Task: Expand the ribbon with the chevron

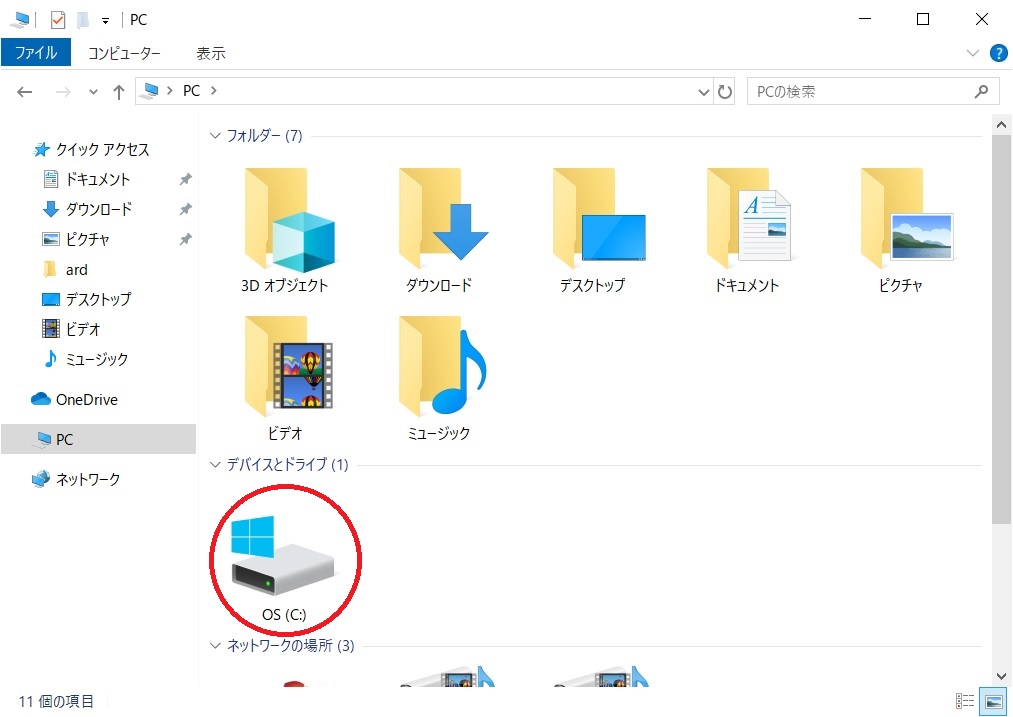Action: pos(974,53)
